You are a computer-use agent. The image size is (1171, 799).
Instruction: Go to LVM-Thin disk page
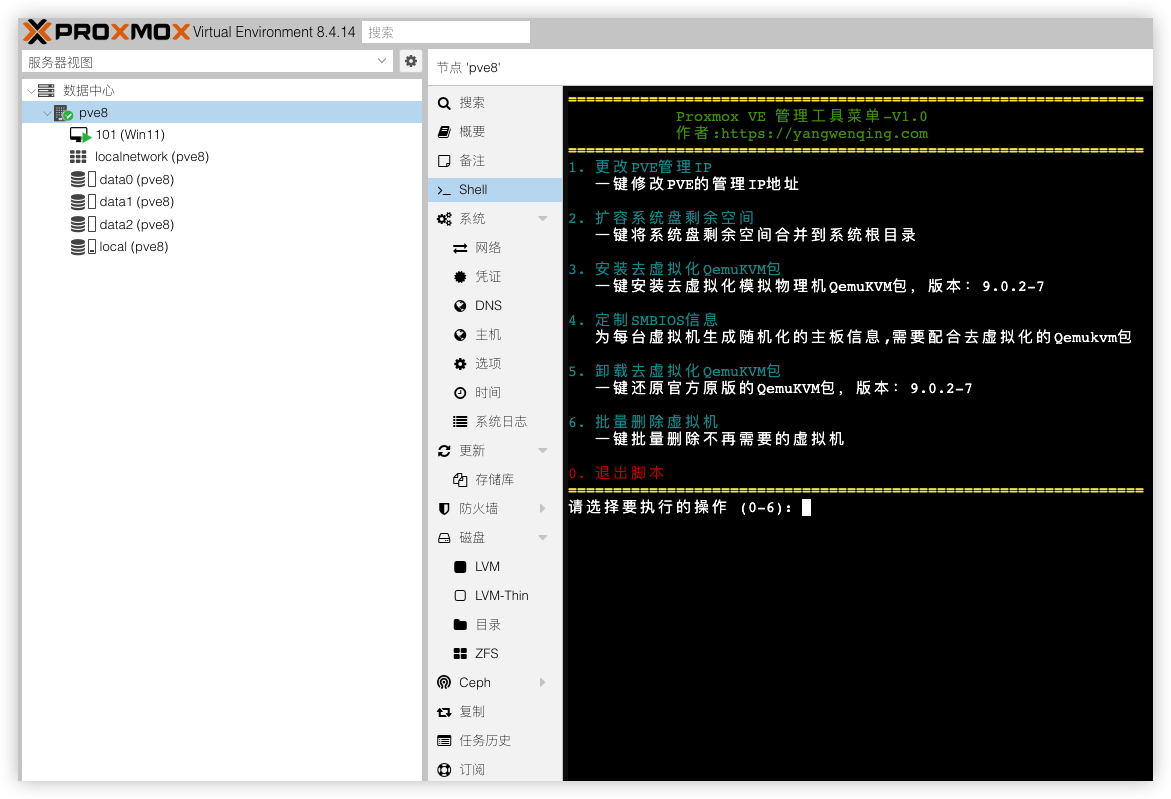click(501, 596)
